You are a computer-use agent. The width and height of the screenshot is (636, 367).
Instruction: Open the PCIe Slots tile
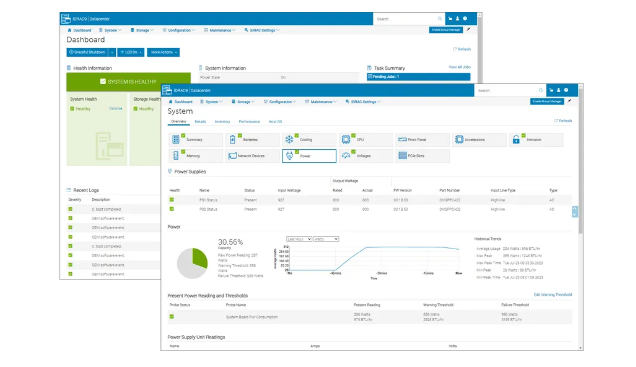(423, 156)
